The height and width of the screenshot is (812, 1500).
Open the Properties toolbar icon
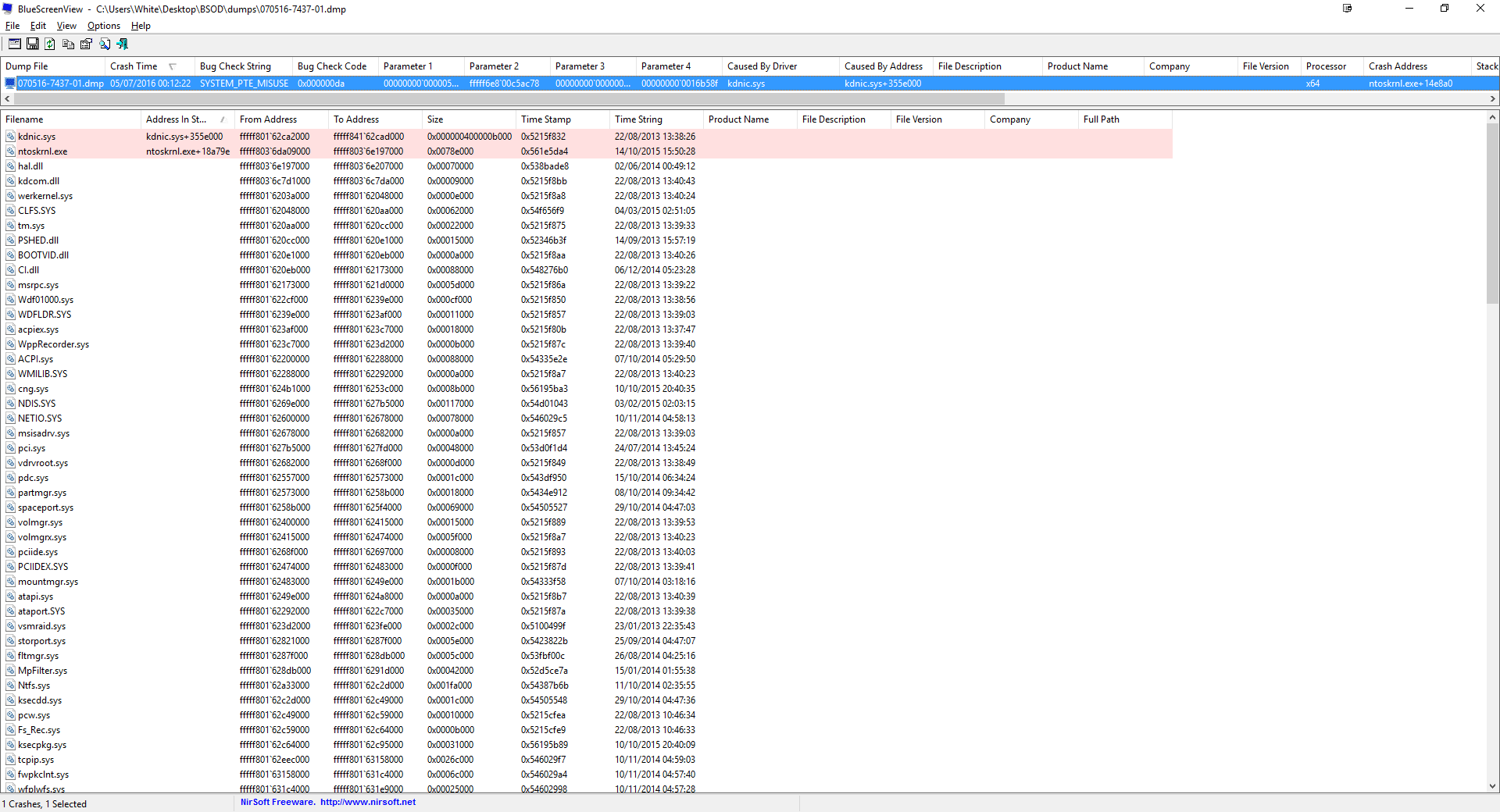tap(86, 45)
